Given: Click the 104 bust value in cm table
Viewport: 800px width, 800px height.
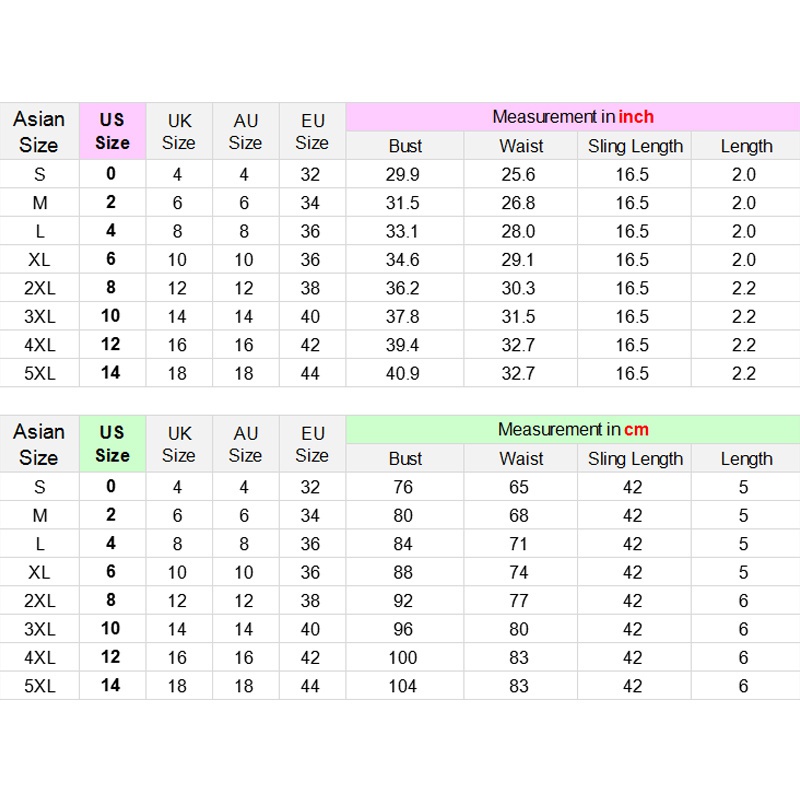Looking at the screenshot, I should point(403,686).
